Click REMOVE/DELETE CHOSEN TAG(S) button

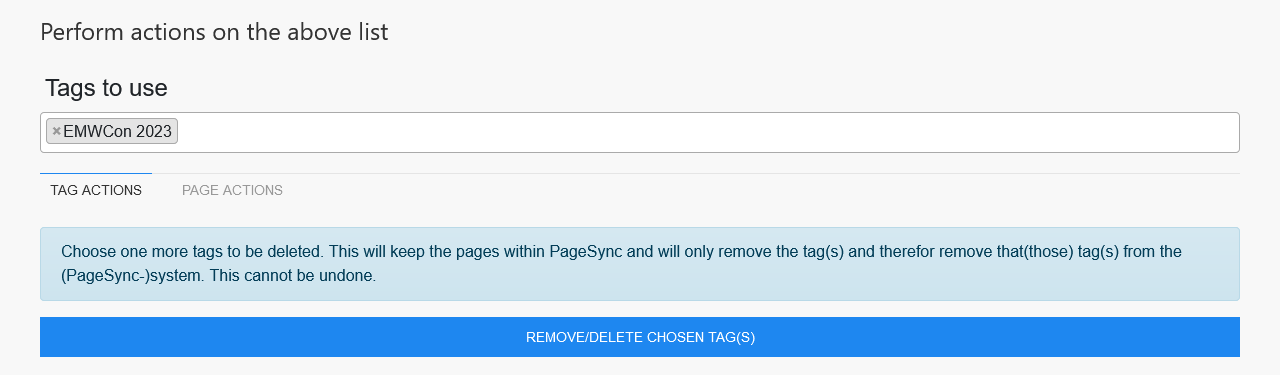(640, 337)
